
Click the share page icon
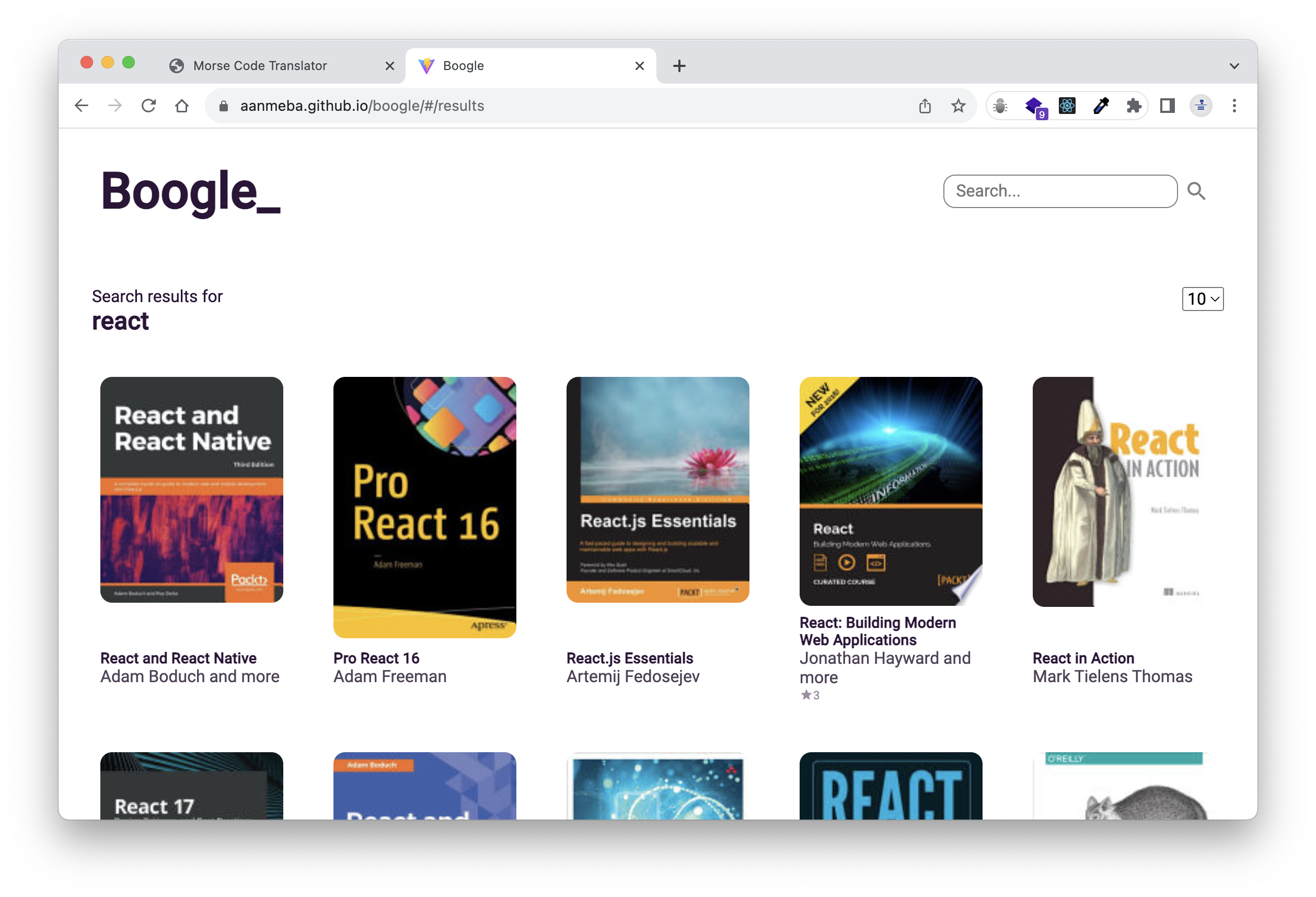coord(925,106)
